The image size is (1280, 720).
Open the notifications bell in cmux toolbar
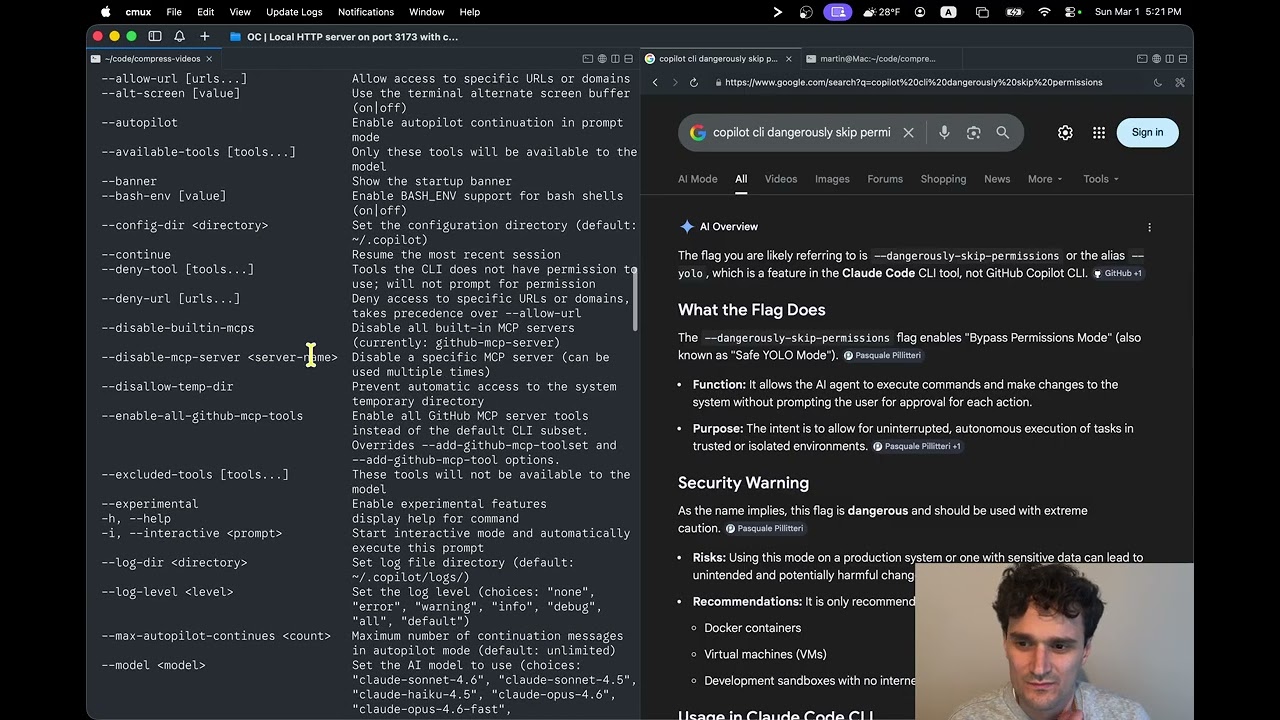[180, 36]
